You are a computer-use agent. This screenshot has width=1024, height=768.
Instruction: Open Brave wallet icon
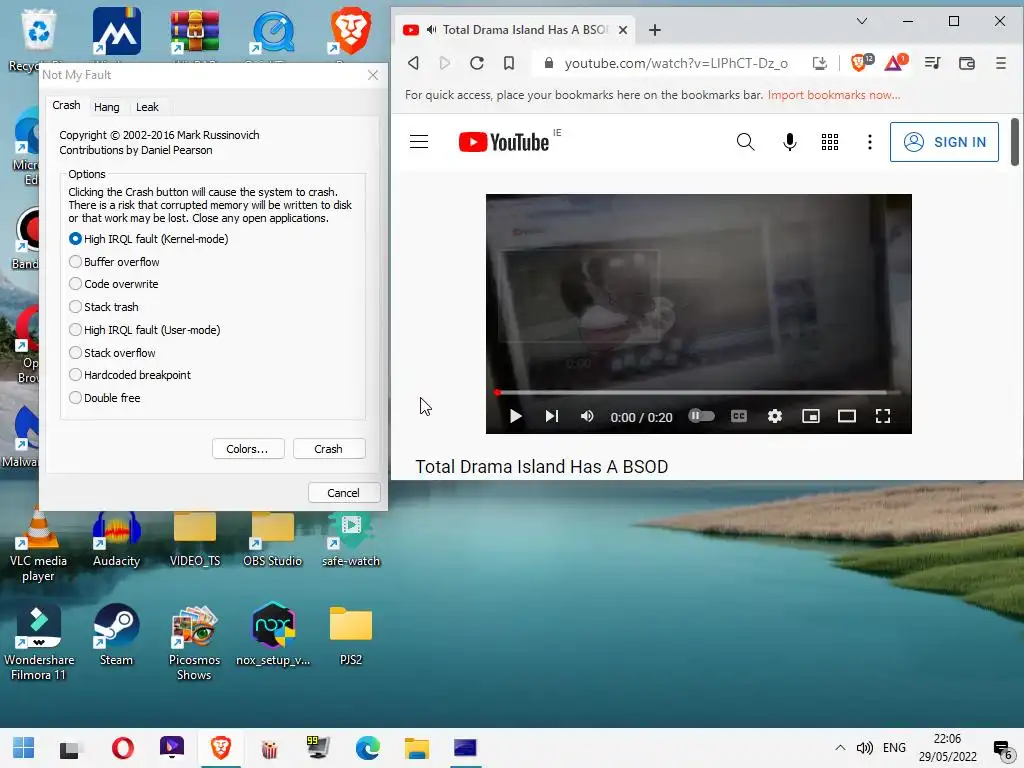point(967,63)
